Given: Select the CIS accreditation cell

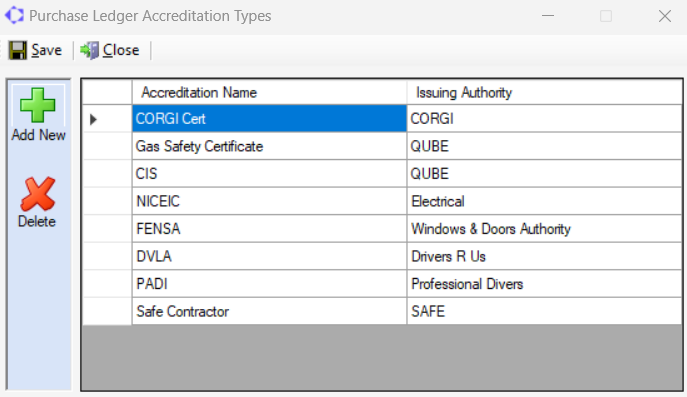Looking at the screenshot, I should [269, 174].
